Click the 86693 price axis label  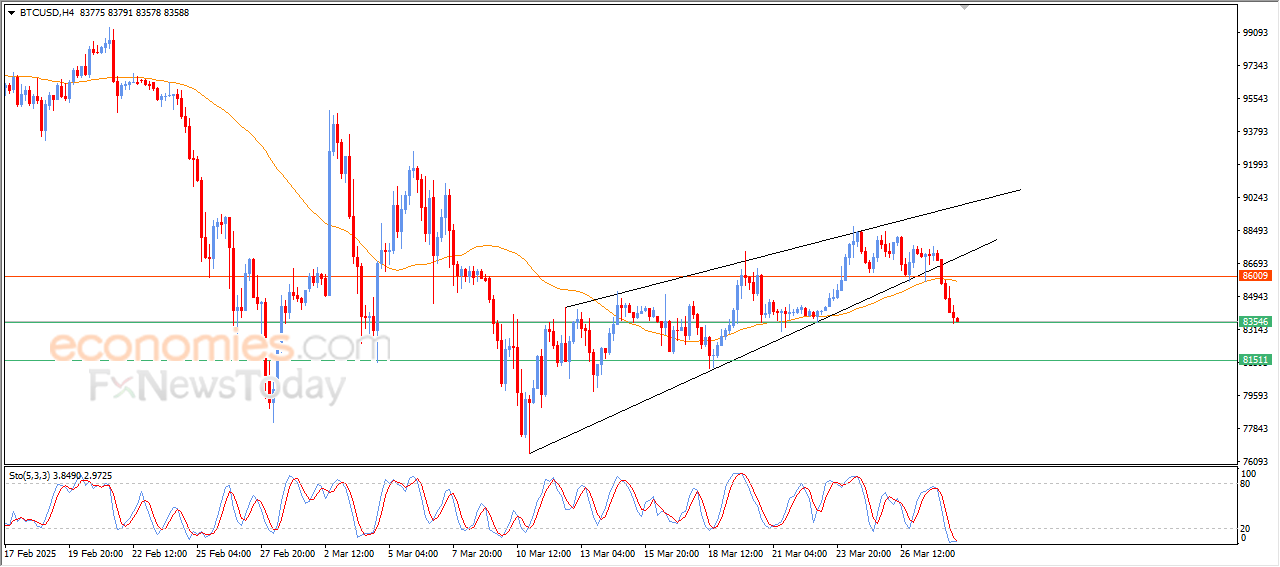click(1255, 264)
